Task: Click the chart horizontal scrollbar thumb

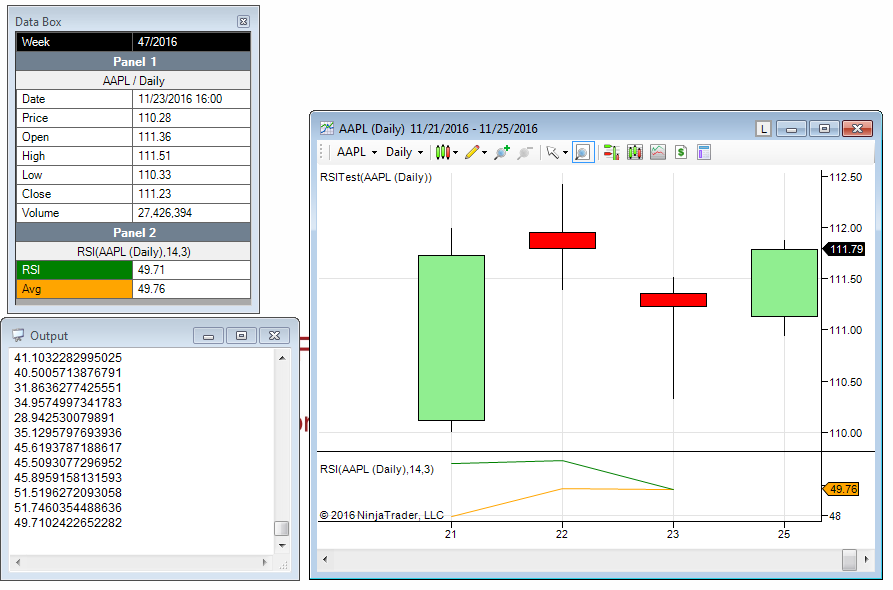Action: [849, 559]
